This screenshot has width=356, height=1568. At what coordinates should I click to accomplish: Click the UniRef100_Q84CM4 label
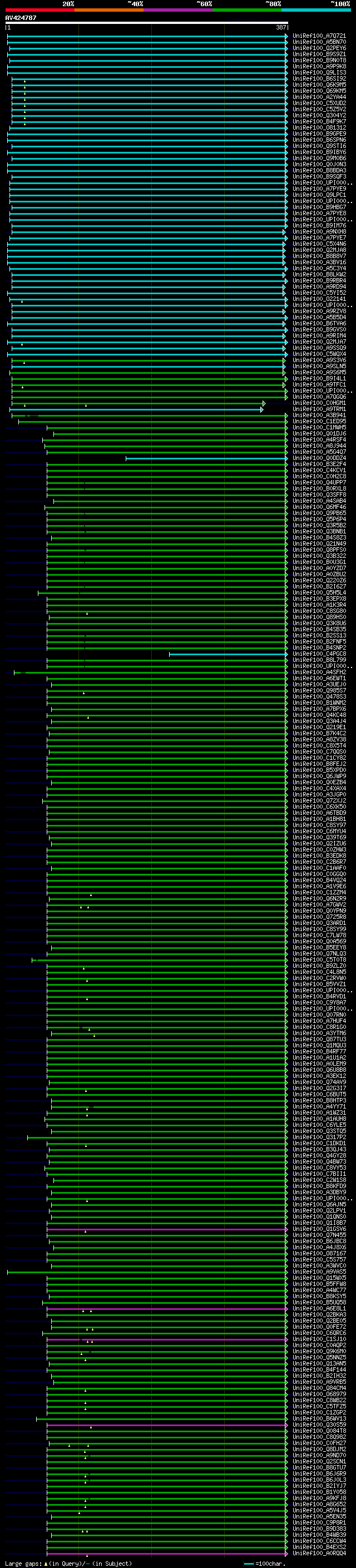[x=319, y=1388]
